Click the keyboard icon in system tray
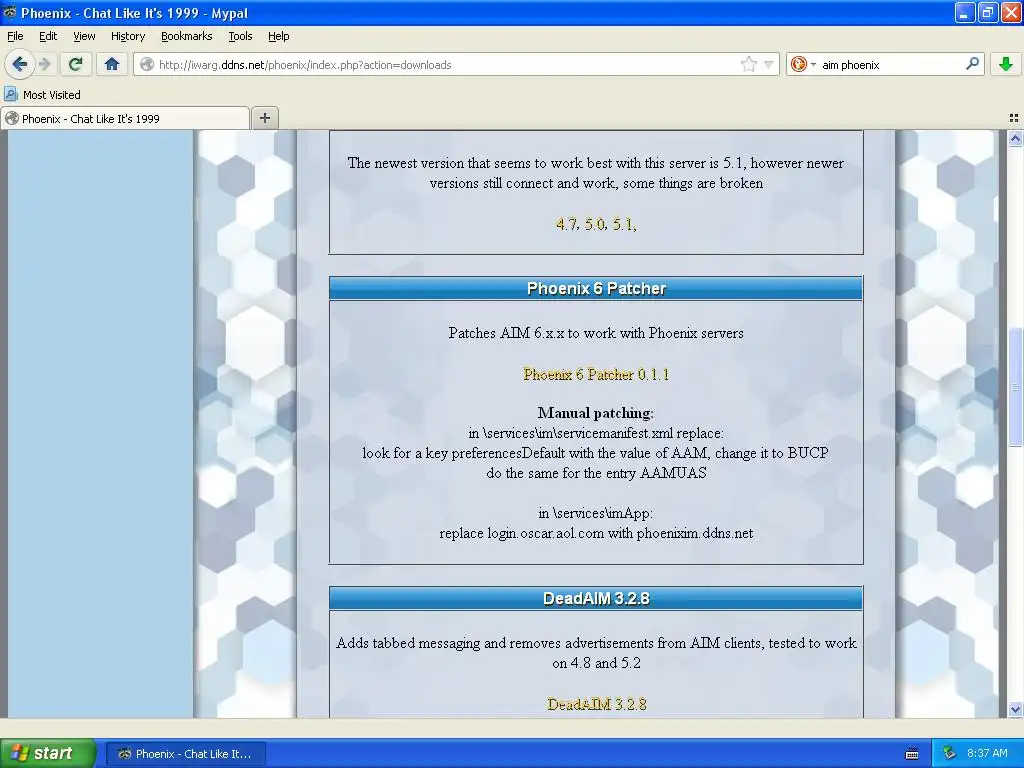Image resolution: width=1024 pixels, height=768 pixels. coord(912,754)
